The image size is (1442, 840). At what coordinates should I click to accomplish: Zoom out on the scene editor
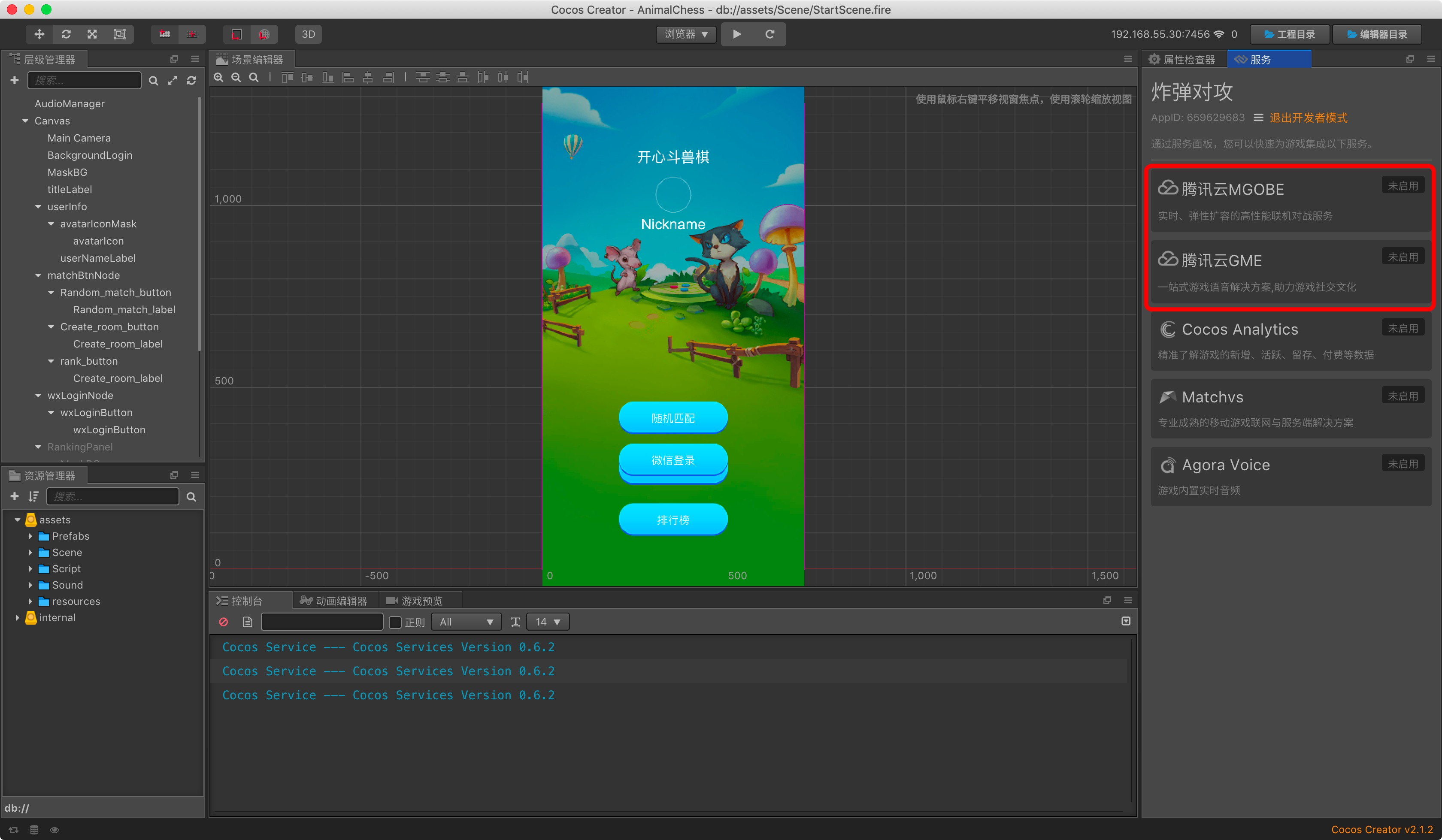pos(236,77)
